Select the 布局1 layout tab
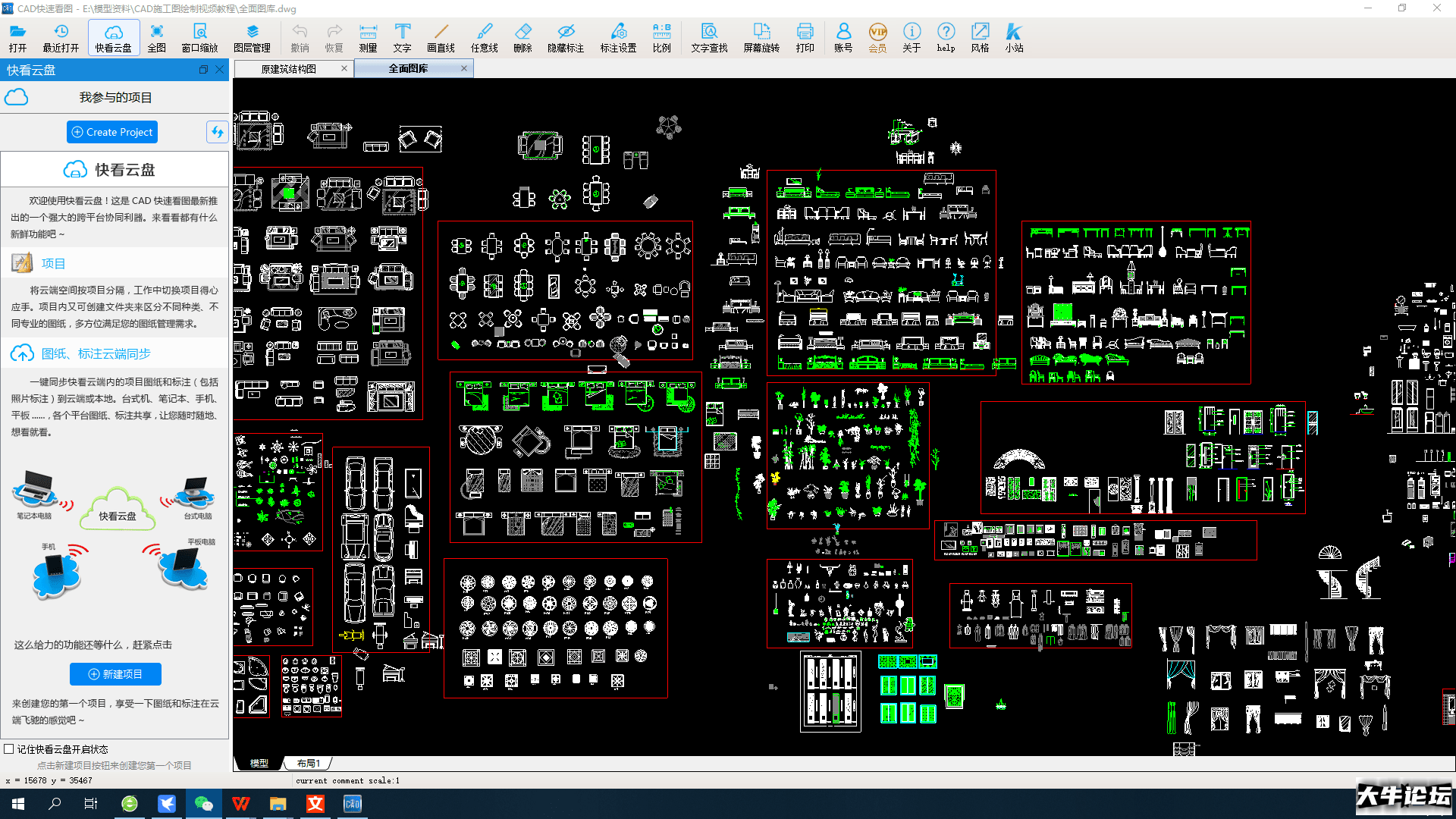 (x=309, y=763)
